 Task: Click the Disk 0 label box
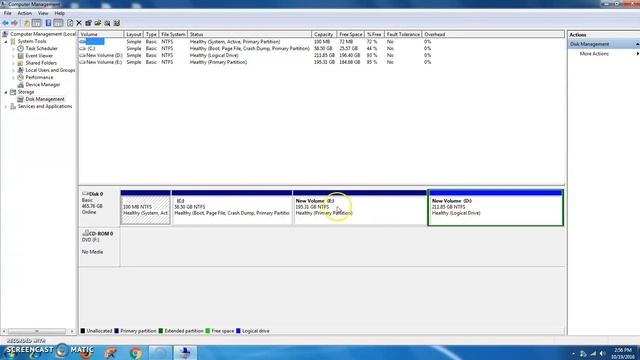[x=99, y=207]
